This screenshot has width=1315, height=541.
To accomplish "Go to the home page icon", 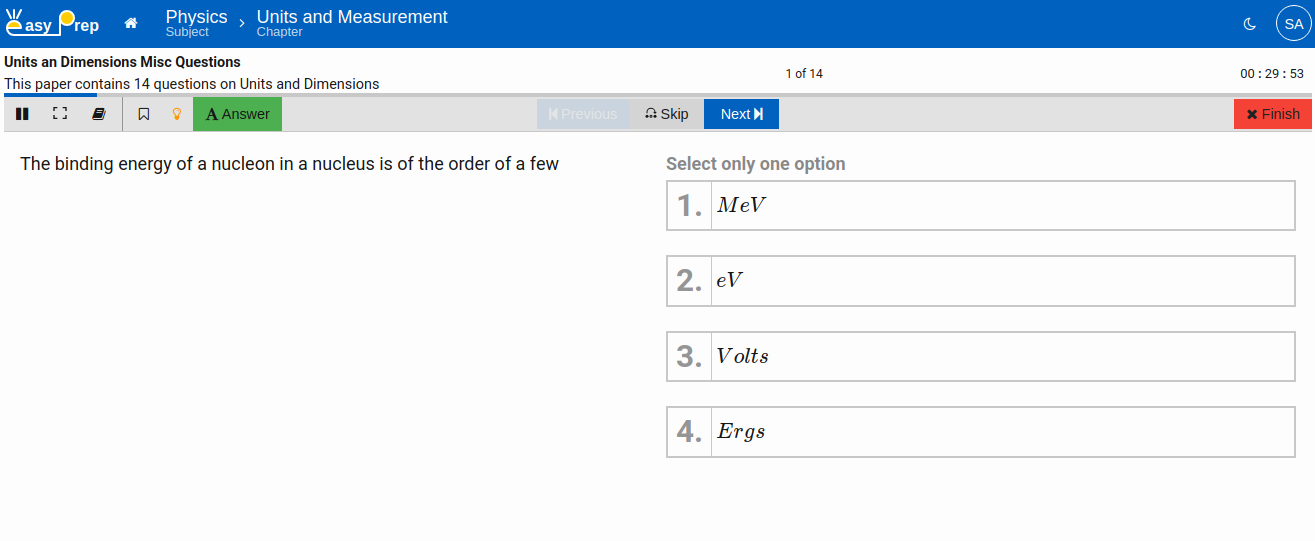I will (x=131, y=23).
